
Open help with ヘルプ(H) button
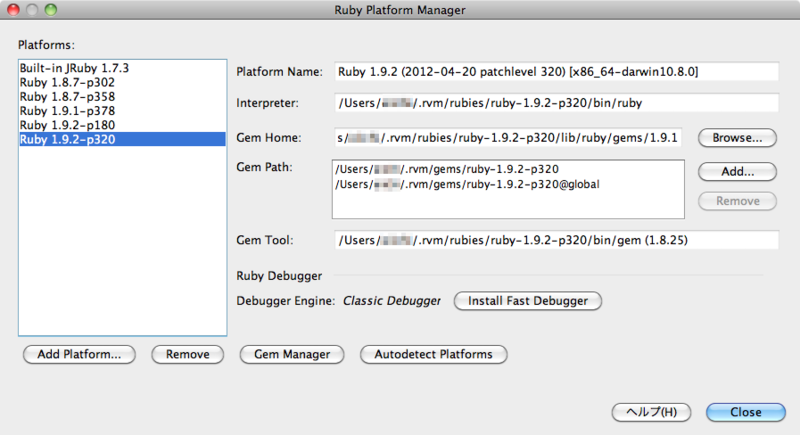652,412
